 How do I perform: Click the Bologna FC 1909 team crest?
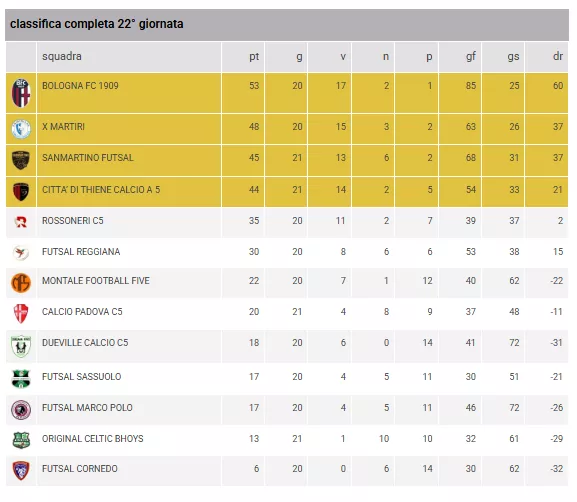21,93
